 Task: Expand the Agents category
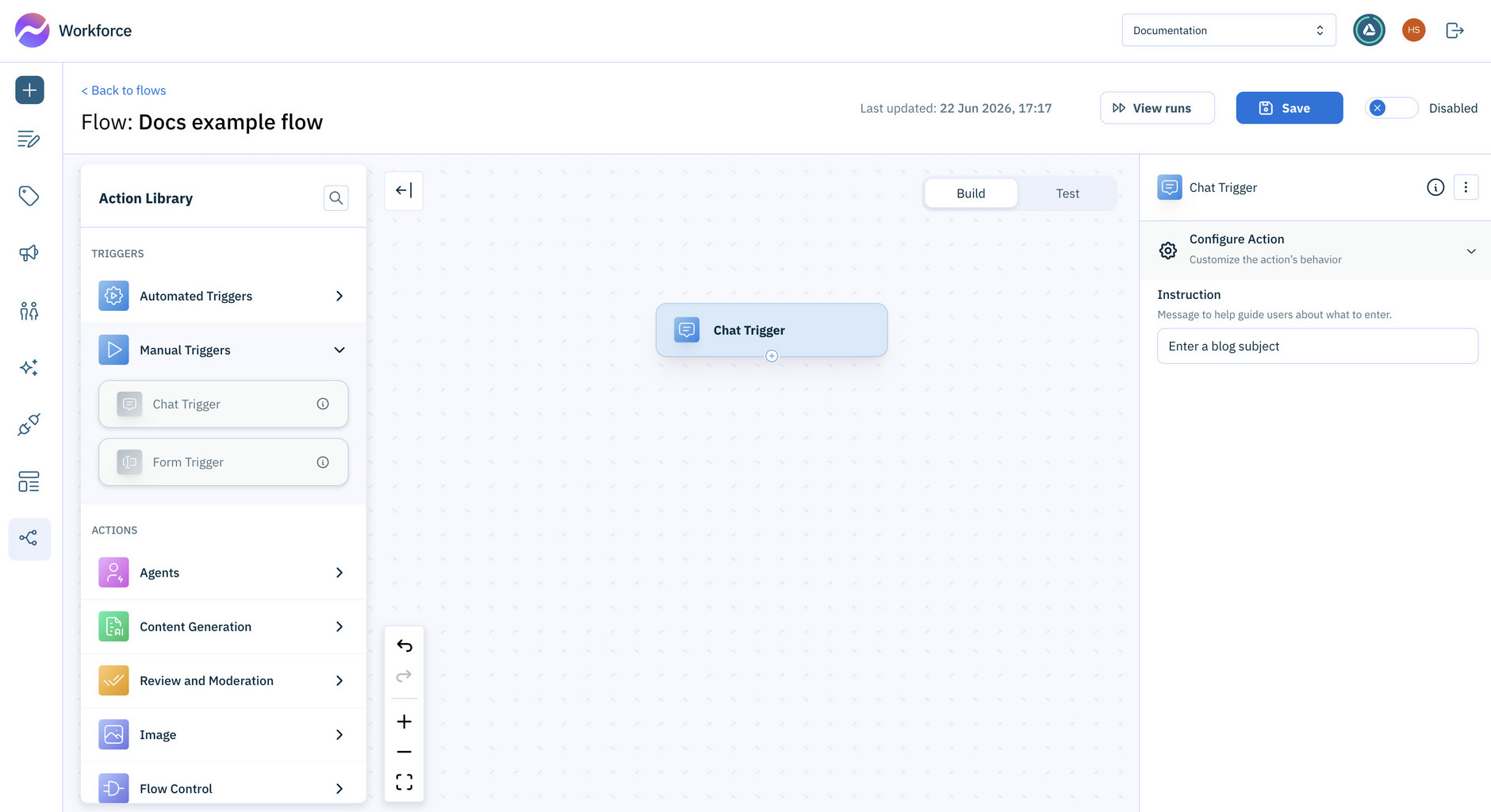(x=224, y=573)
